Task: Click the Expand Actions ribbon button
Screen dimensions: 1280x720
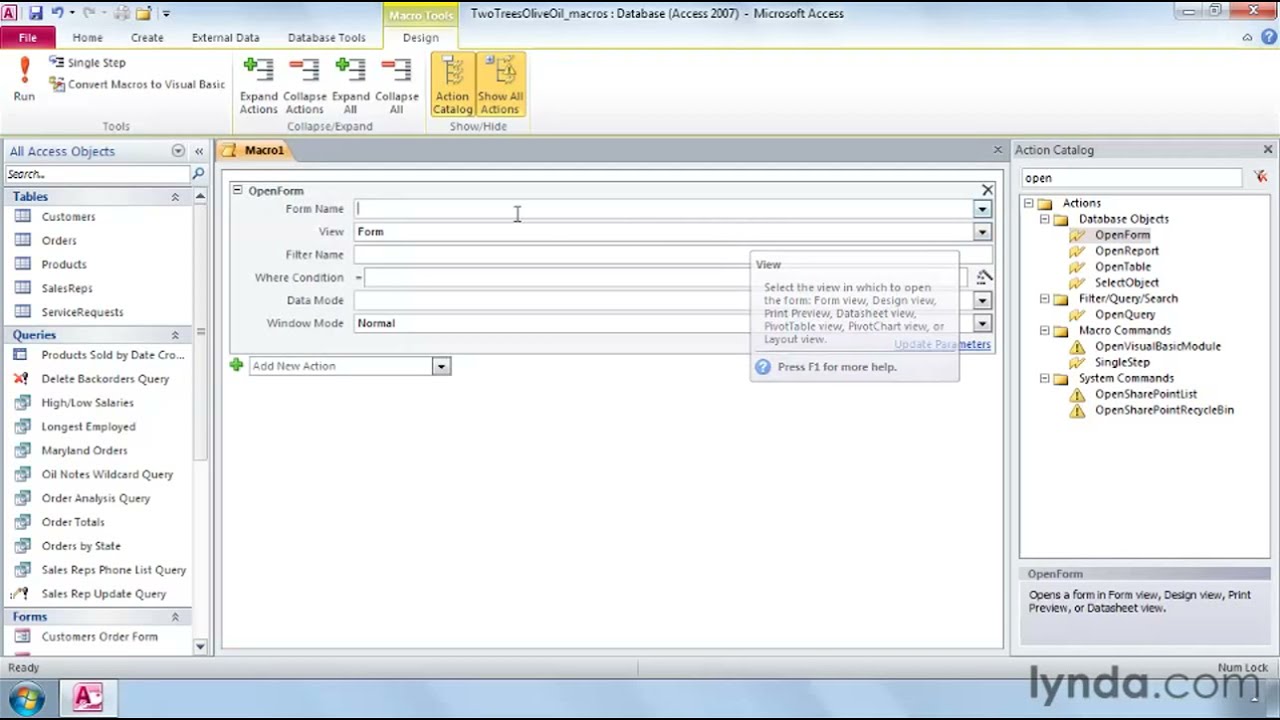Action: click(x=258, y=86)
